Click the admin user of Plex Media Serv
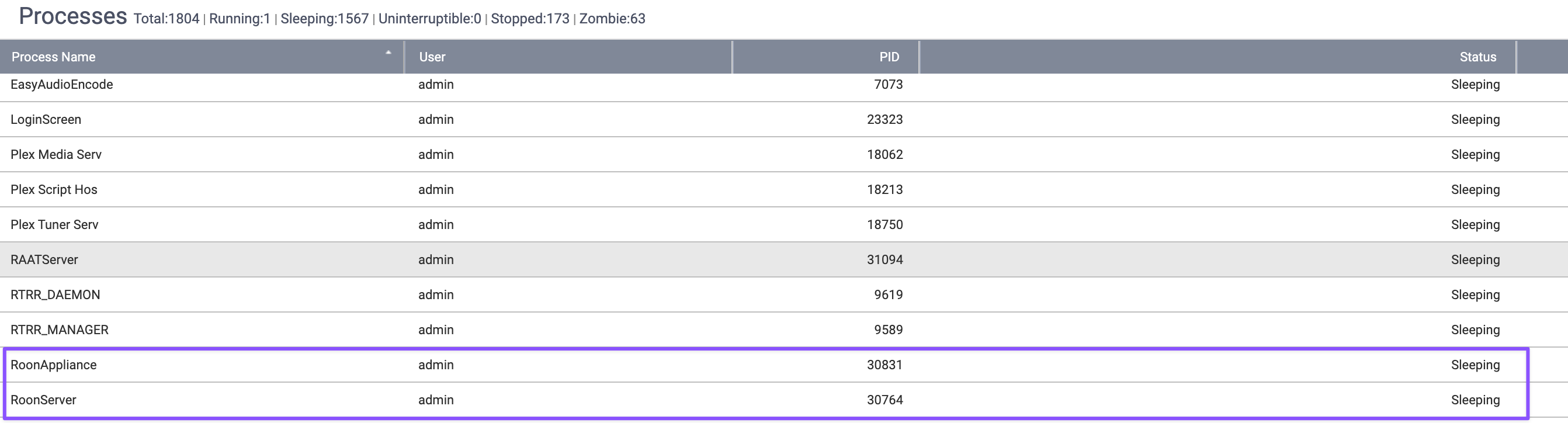Viewport: 1568px width, 423px height. 436,155
